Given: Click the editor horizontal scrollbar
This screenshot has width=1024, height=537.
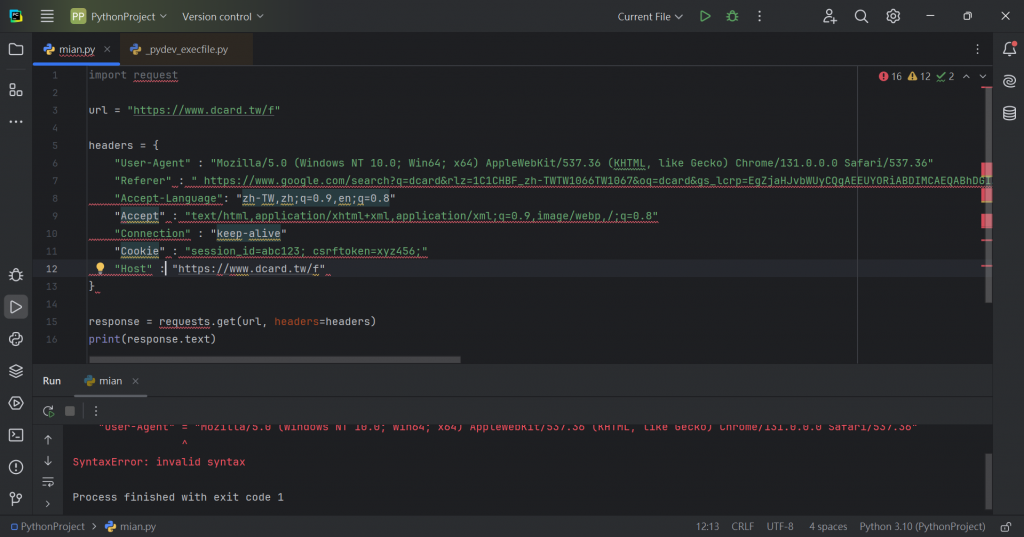Looking at the screenshot, I should [275, 359].
